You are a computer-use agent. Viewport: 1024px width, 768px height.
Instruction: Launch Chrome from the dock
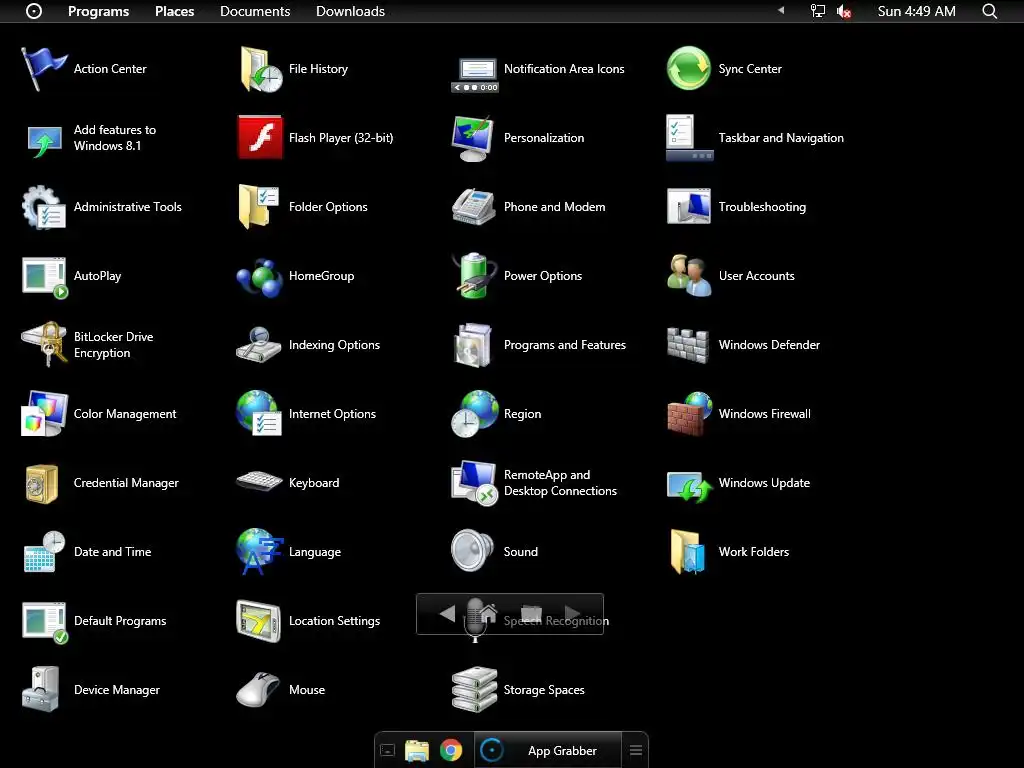pyautogui.click(x=451, y=750)
